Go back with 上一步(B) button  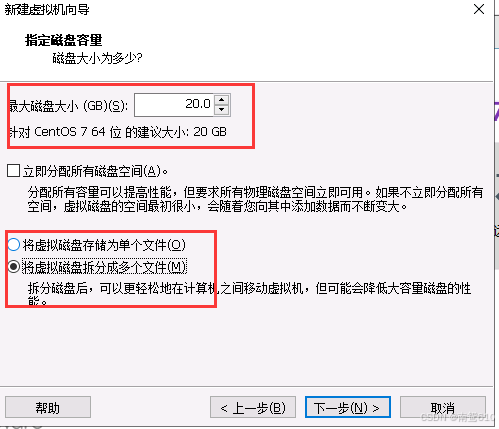[x=253, y=407]
